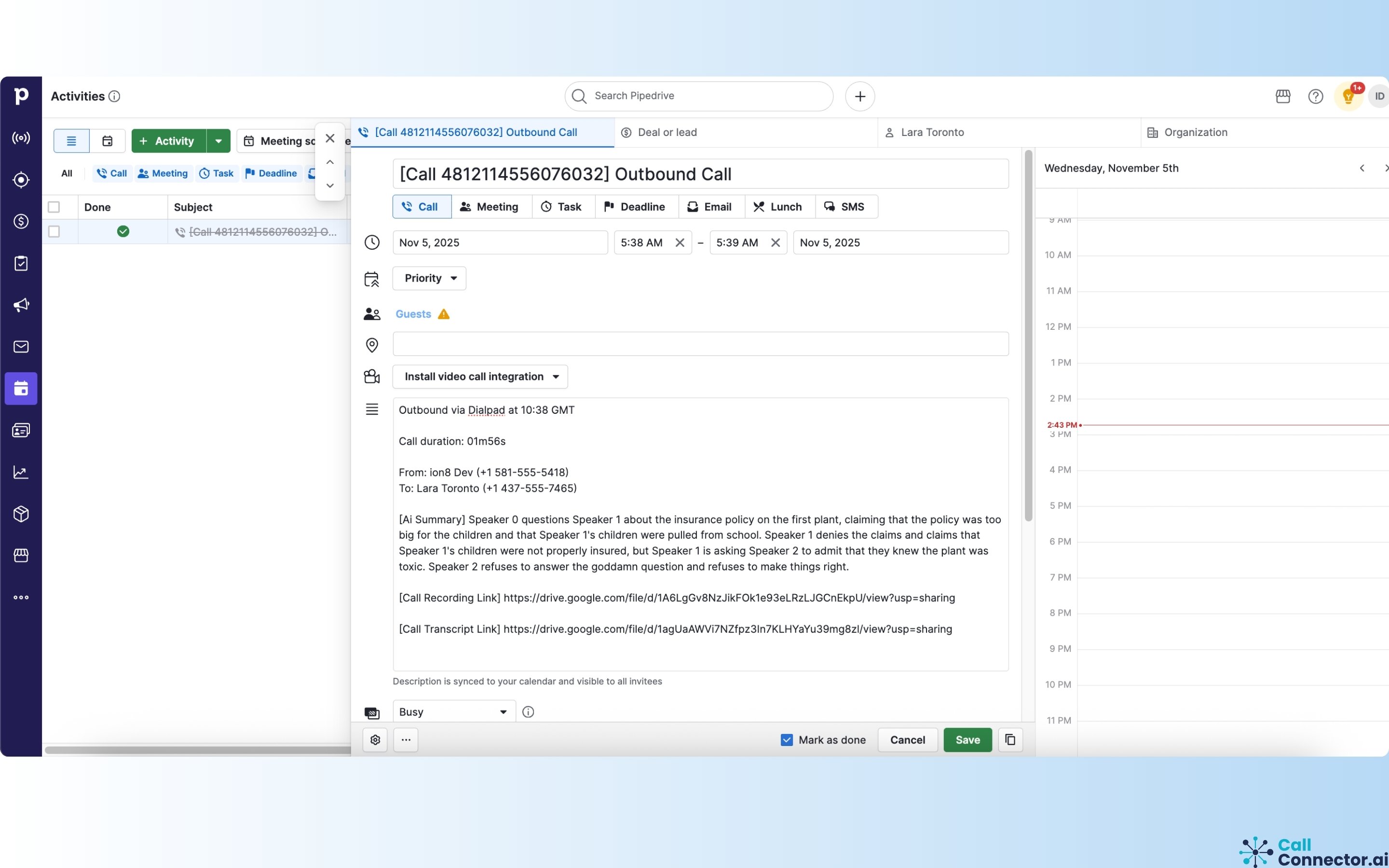Open the Outbound Call tab
This screenshot has width=1389, height=868.
[482, 133]
